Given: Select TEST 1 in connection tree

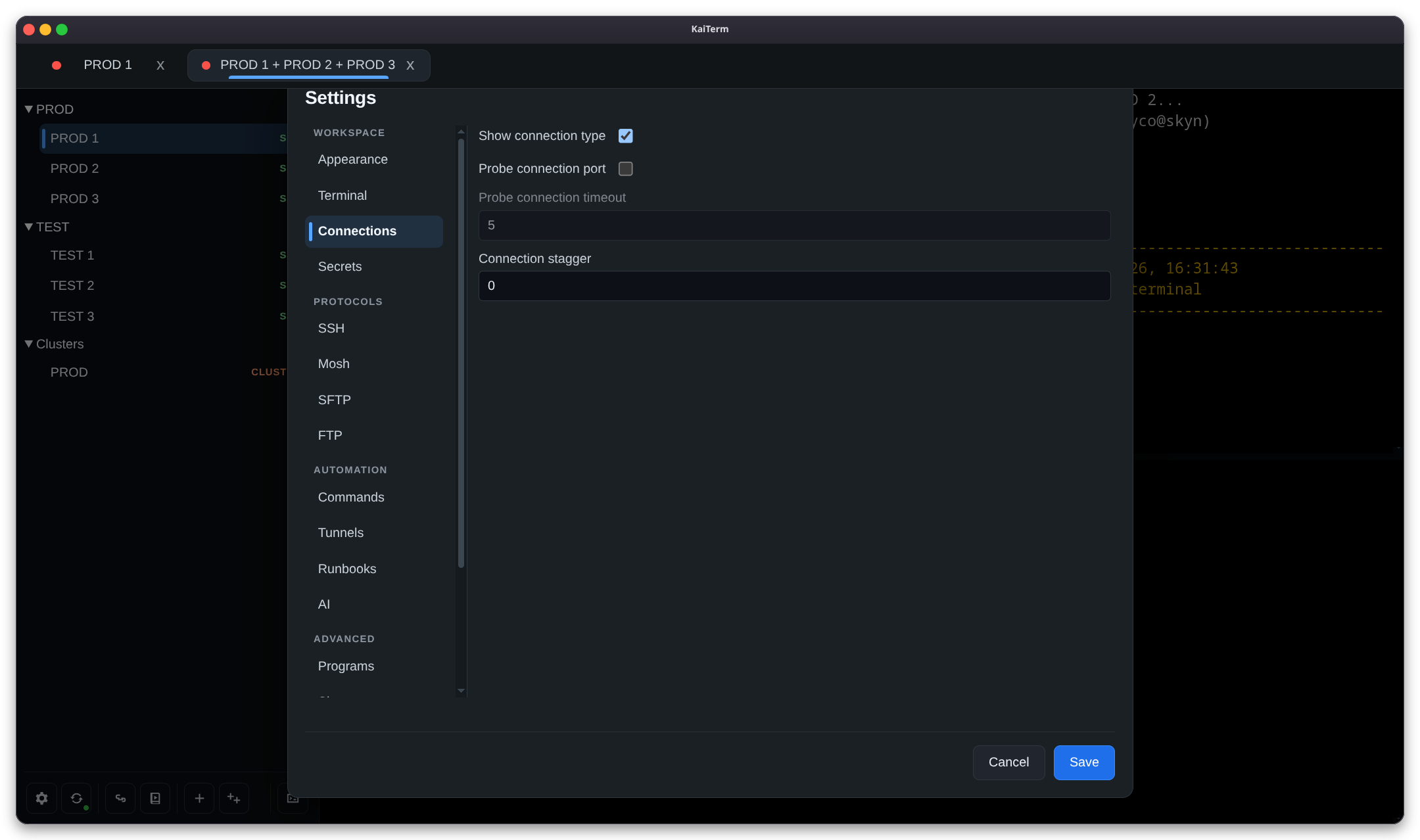Looking at the screenshot, I should click(x=163, y=256).
